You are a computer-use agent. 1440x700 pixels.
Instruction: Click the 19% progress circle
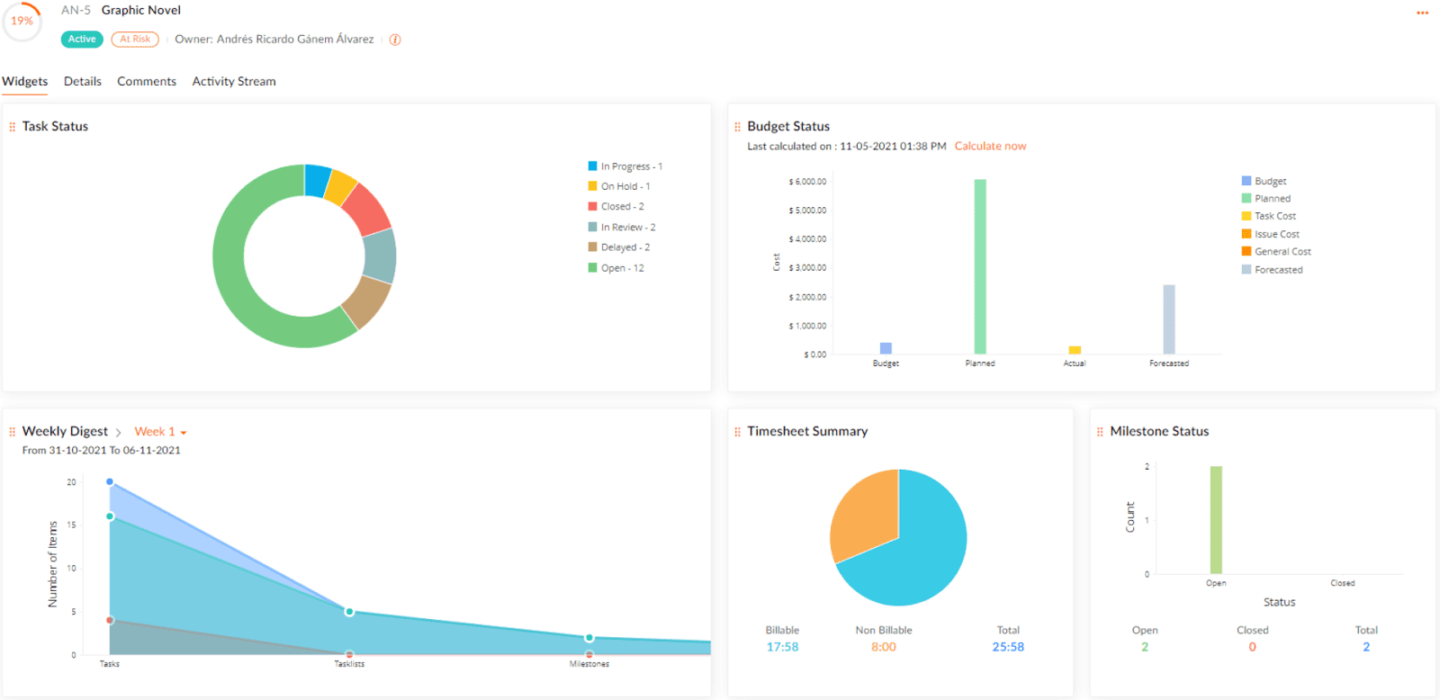click(22, 21)
